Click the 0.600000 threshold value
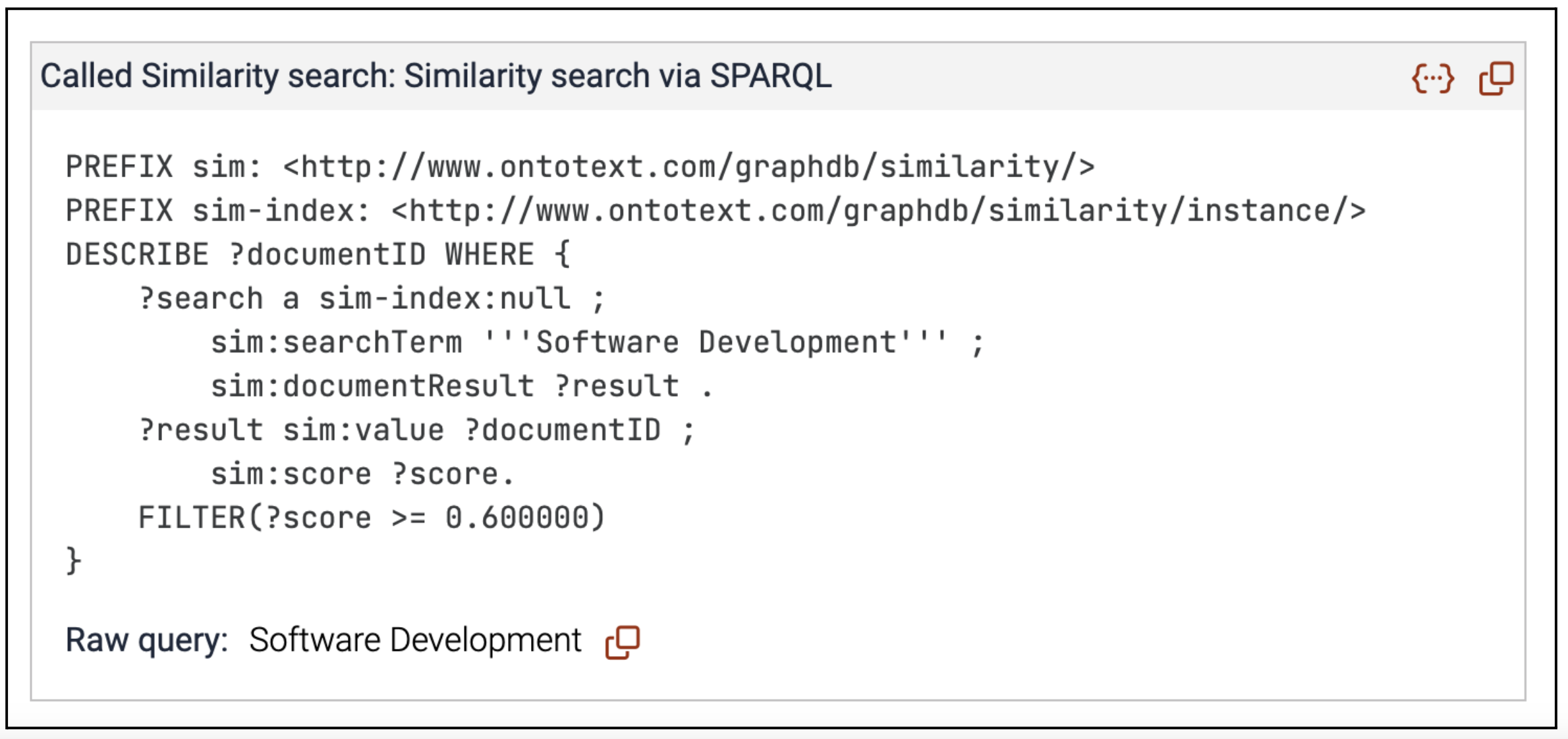 [517, 518]
